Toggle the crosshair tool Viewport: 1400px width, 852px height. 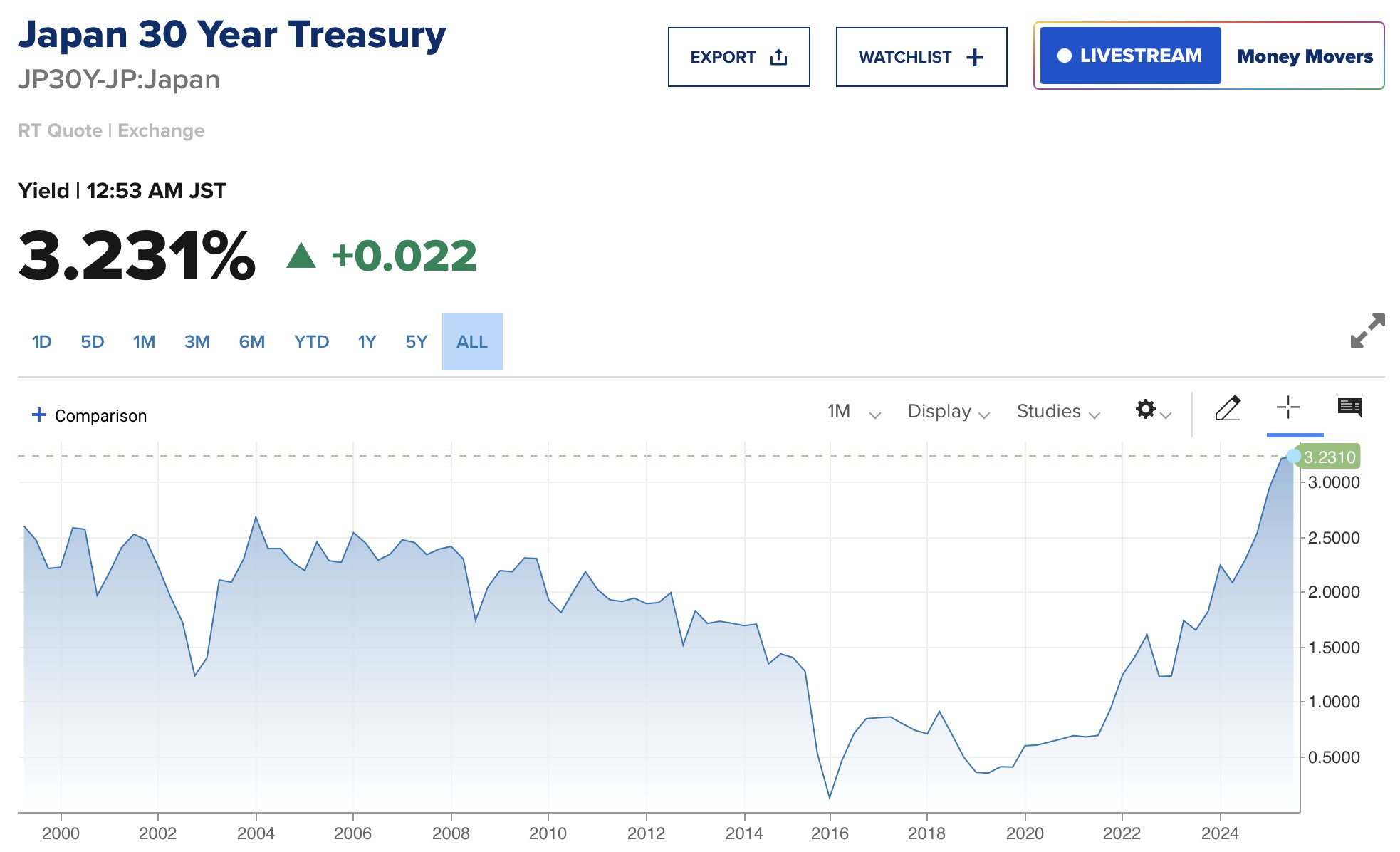pos(1288,408)
